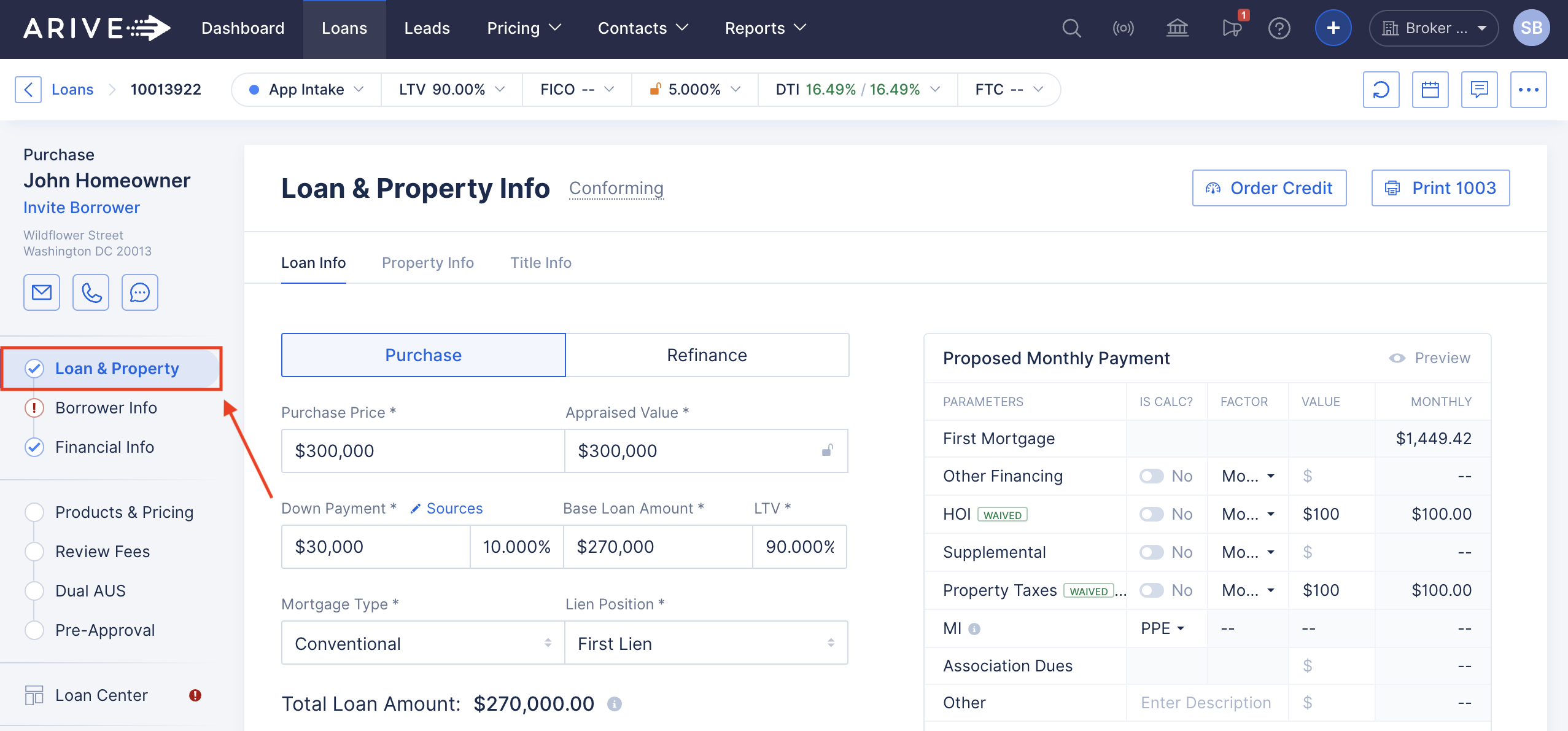Open the notifications megaphone icon
1568x731 pixels.
tap(1232, 28)
